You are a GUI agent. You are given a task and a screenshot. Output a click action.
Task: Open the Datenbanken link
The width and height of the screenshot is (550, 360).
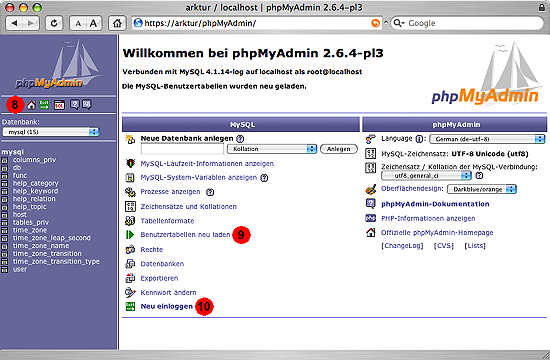[162, 264]
